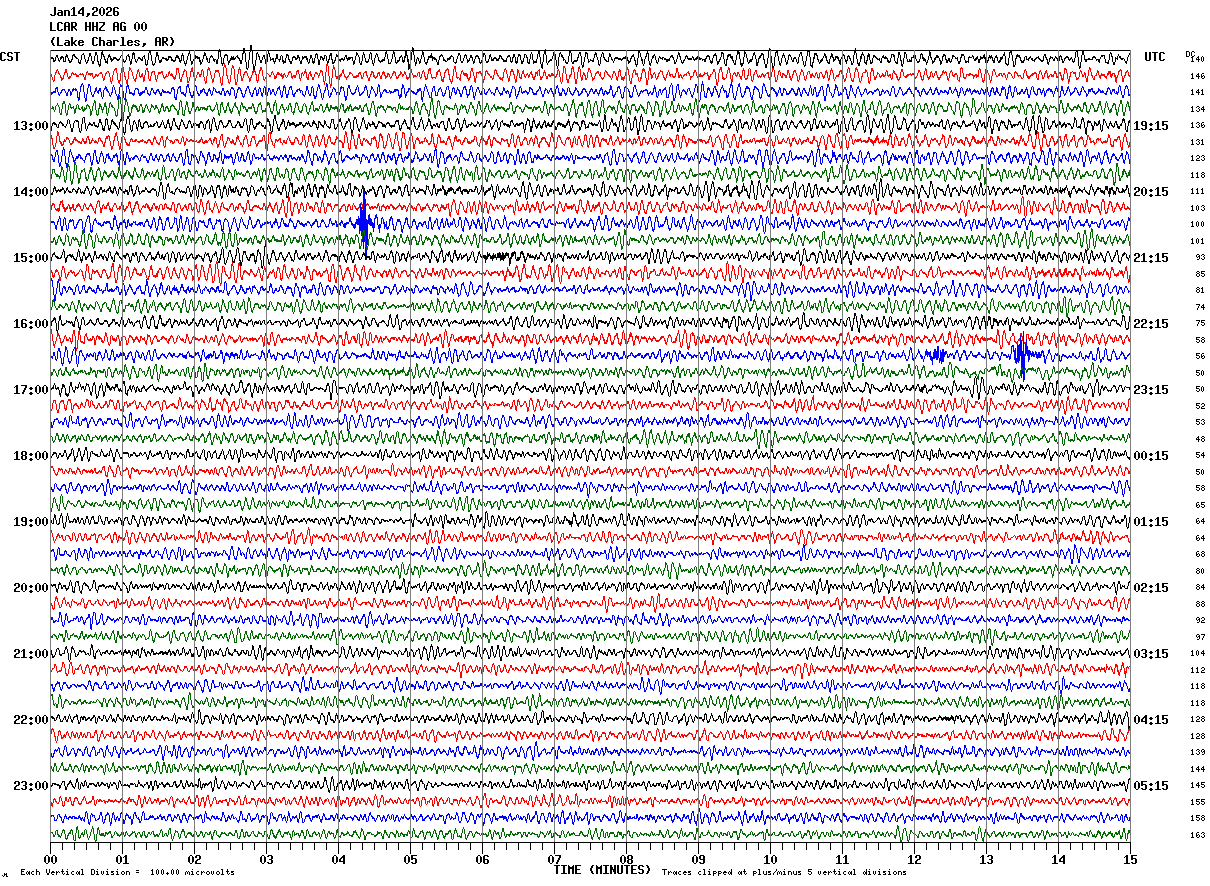Viewport: 1210px width, 886px height.
Task: Select the 18:00 CST row label
Action: pyautogui.click(x=31, y=456)
